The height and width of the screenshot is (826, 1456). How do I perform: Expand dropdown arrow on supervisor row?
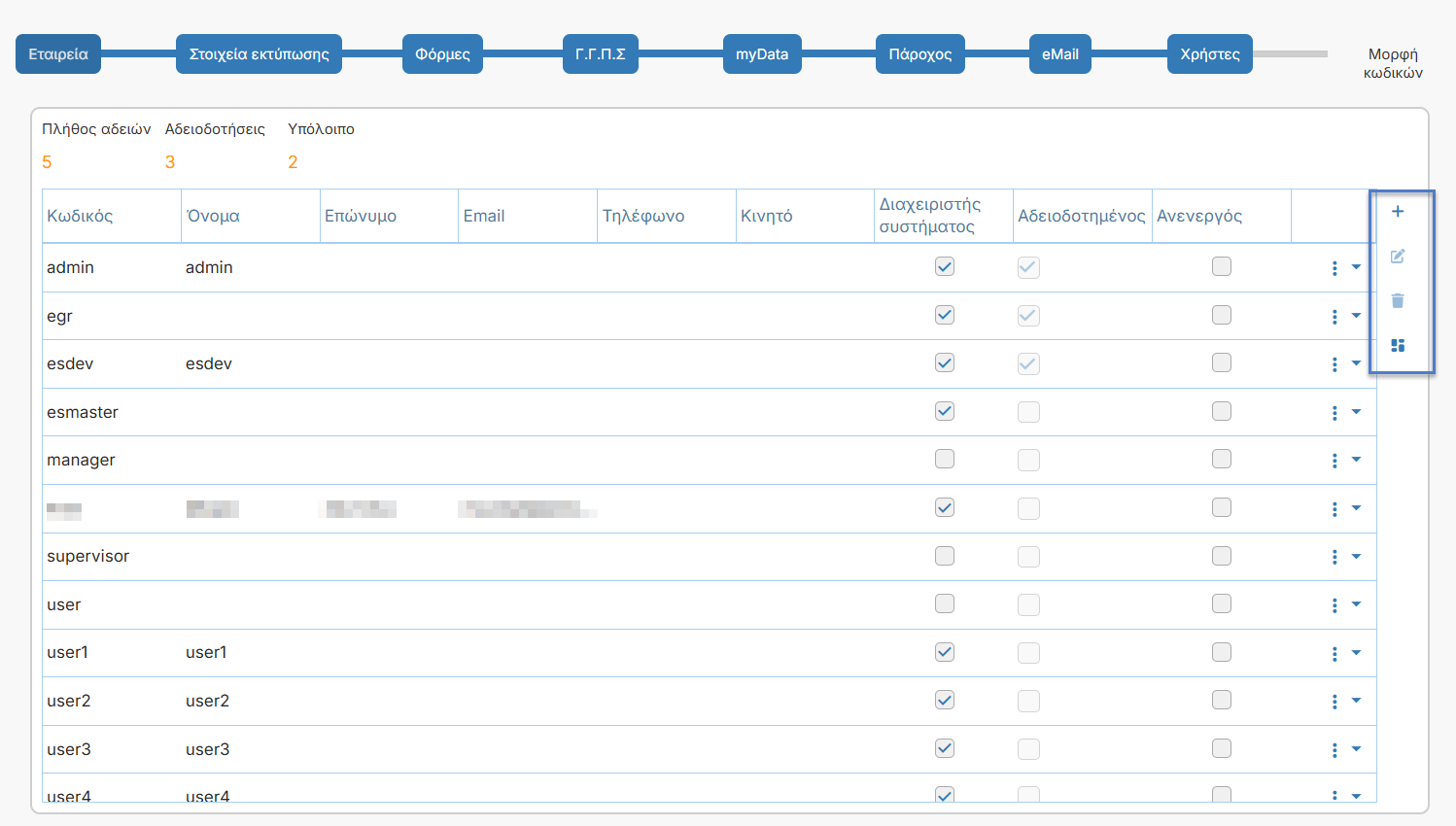click(1356, 557)
